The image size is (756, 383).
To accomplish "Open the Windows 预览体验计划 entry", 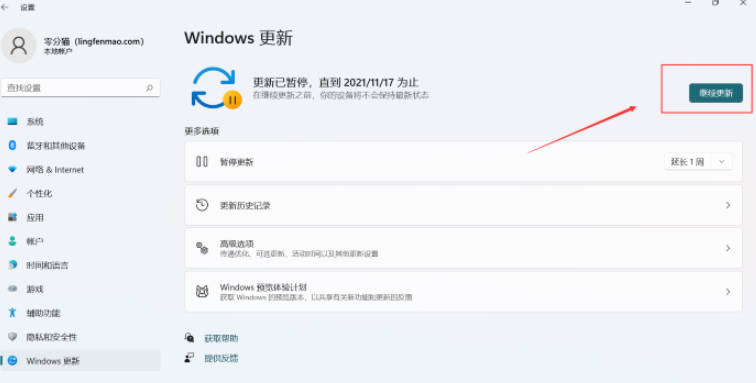I will [x=463, y=291].
